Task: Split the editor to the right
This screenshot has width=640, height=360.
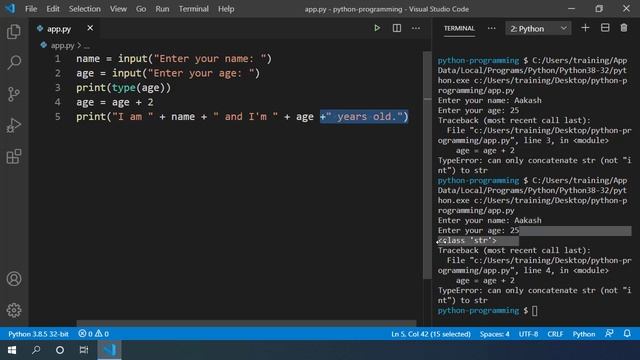Action: [396, 28]
